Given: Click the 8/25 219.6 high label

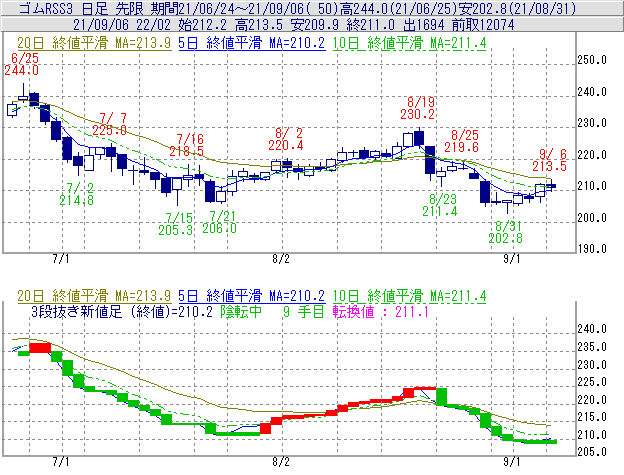Looking at the screenshot, I should [x=462, y=141].
